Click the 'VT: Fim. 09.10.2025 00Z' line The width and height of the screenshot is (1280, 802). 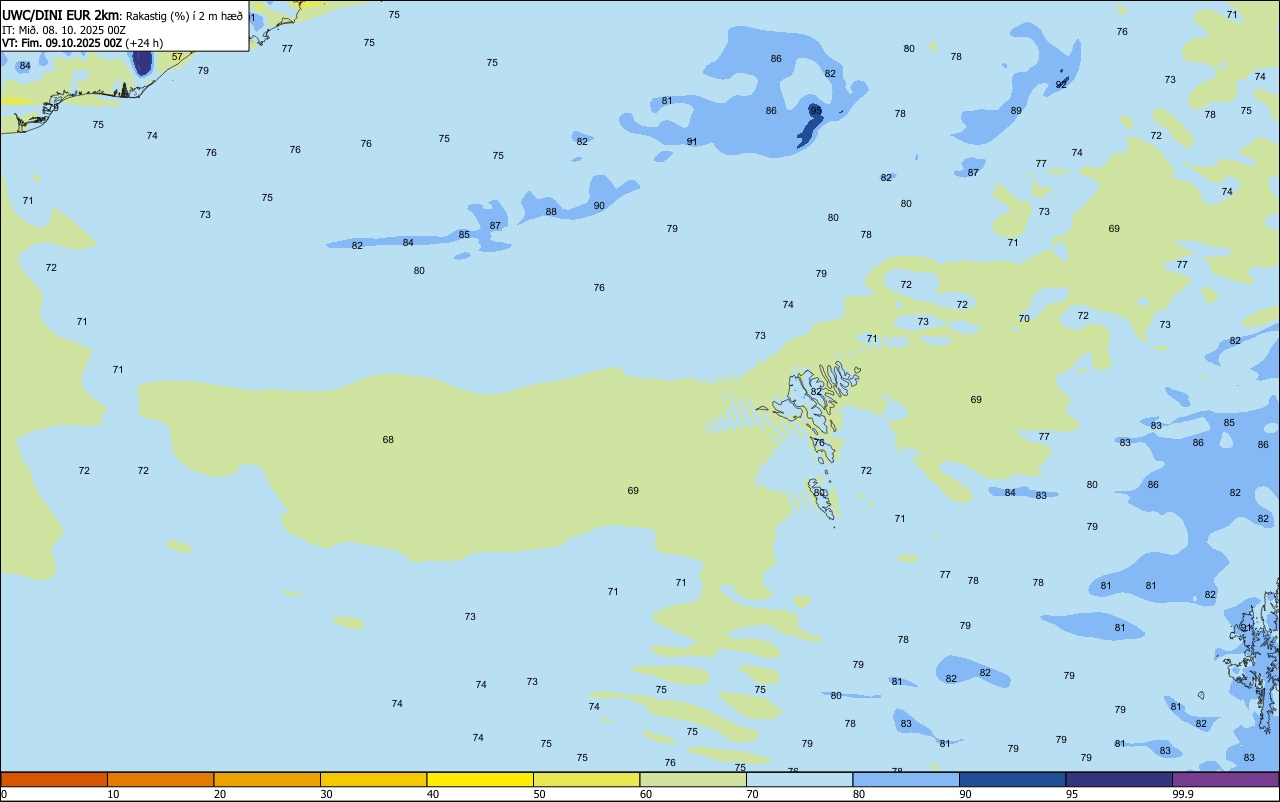(62, 43)
